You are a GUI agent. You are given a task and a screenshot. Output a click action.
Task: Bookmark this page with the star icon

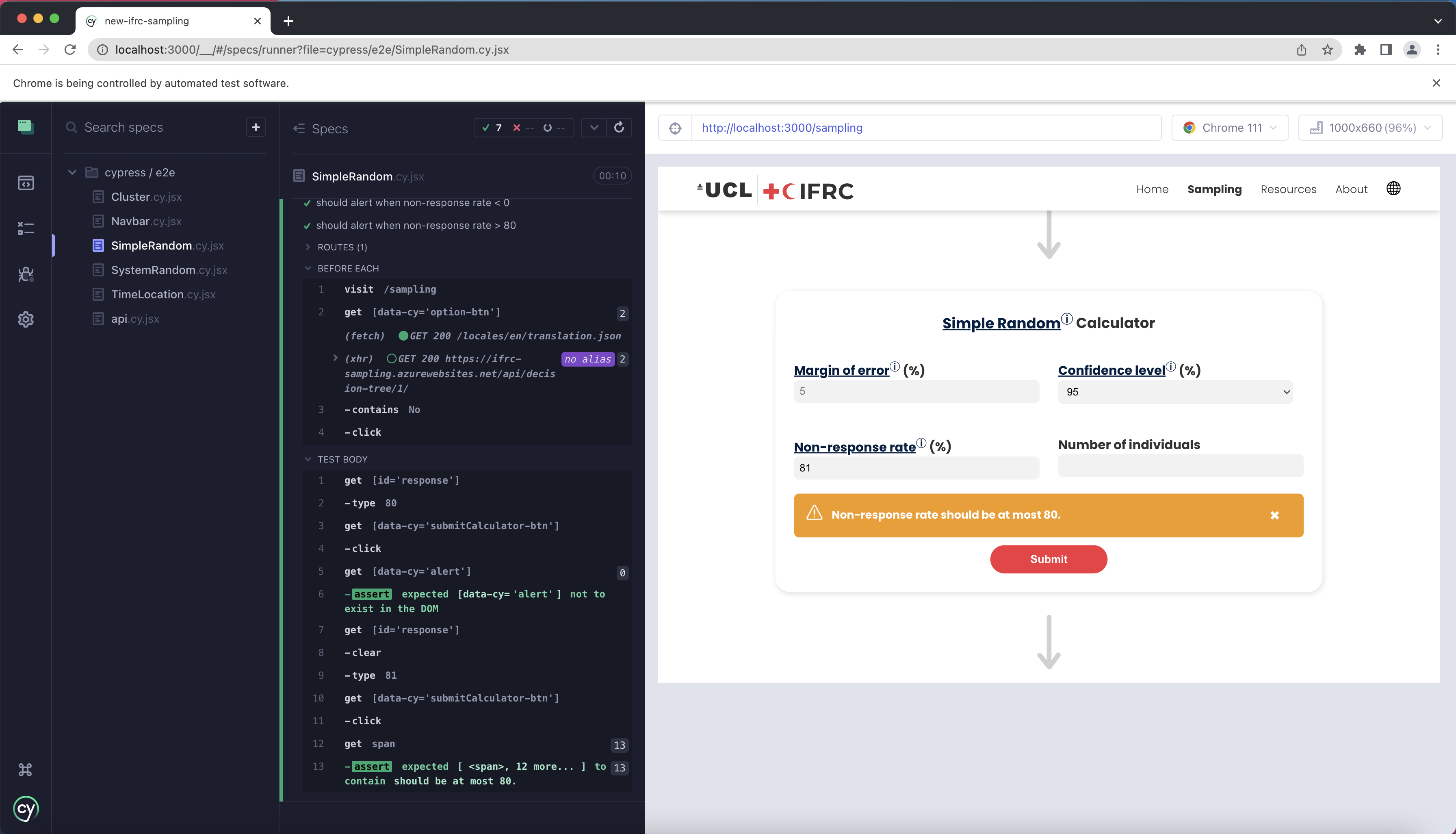[x=1328, y=50]
